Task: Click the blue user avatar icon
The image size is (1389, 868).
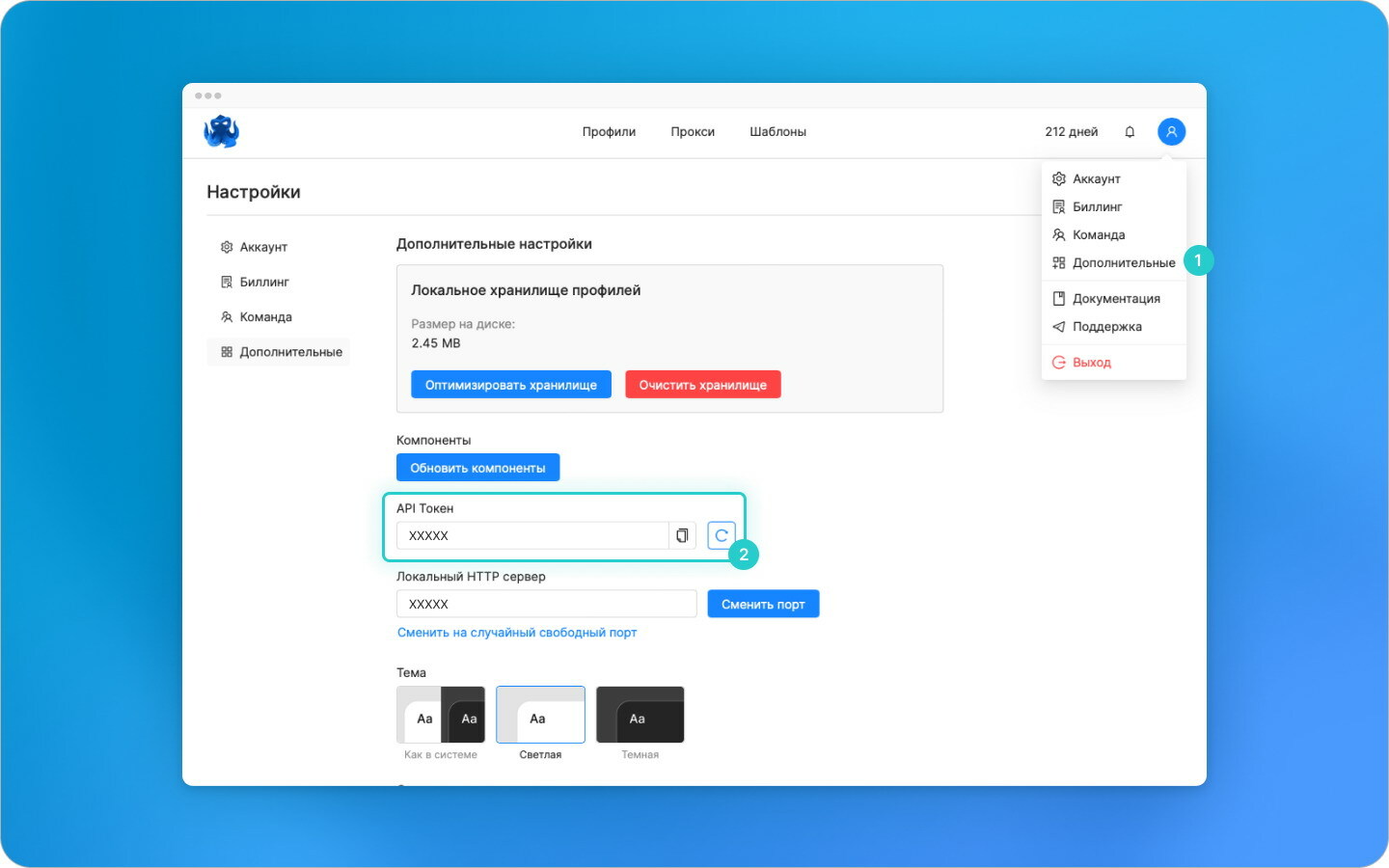Action: (x=1171, y=132)
